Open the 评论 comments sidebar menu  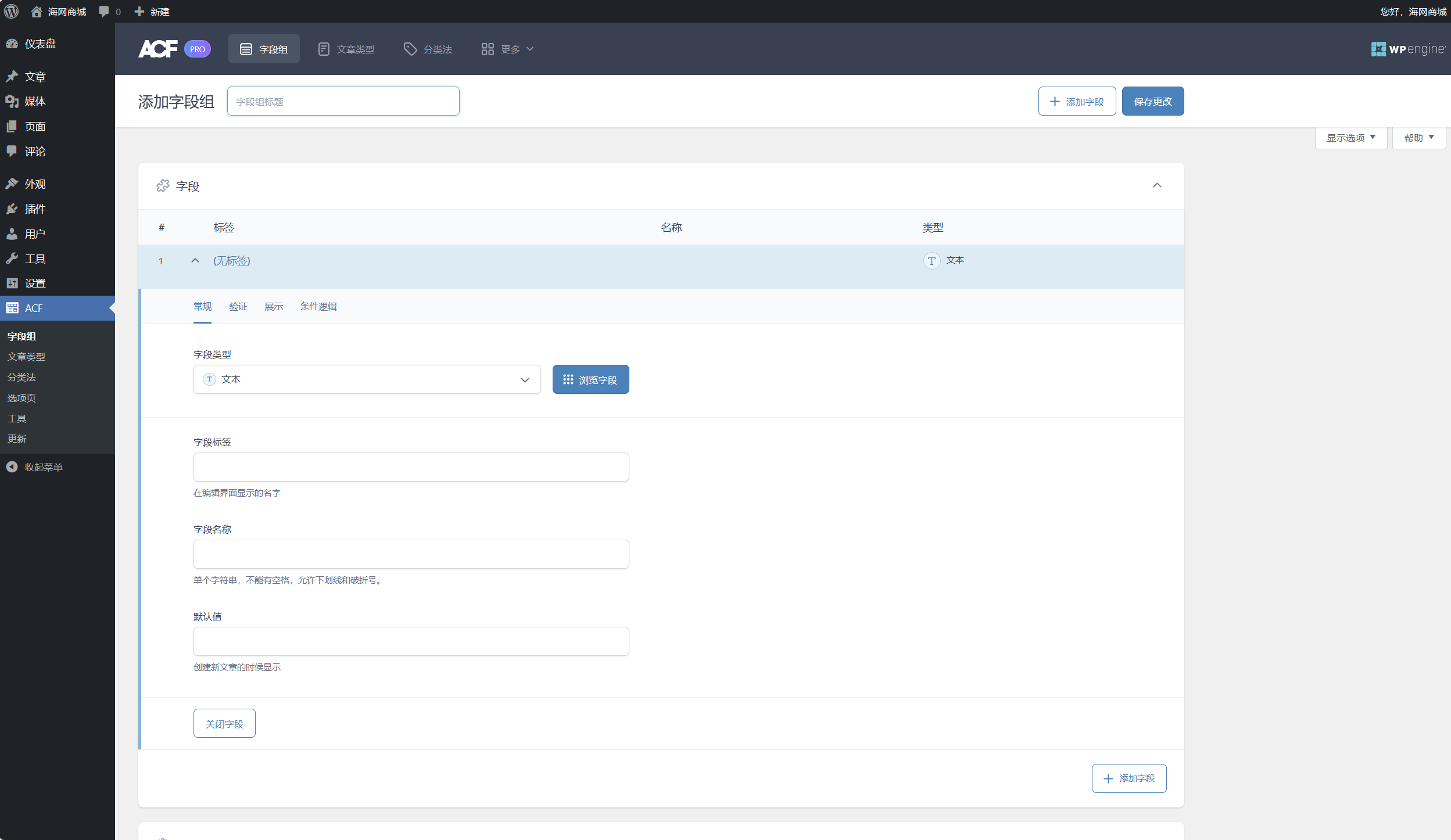(x=58, y=152)
